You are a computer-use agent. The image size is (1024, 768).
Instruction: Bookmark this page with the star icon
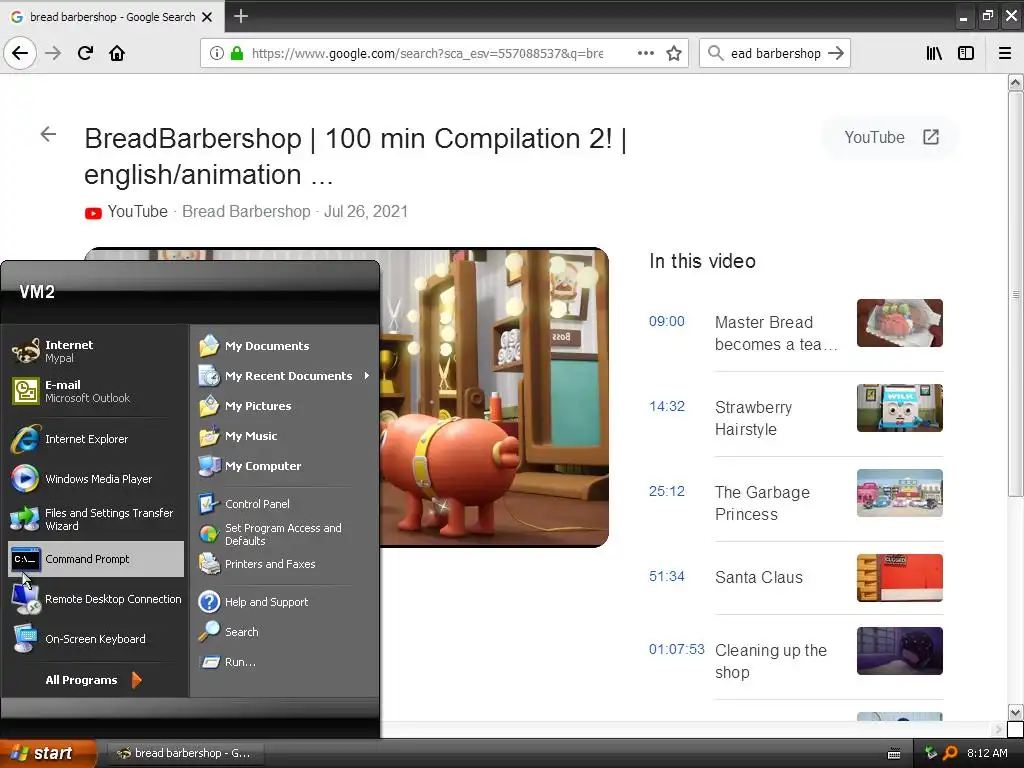674,53
